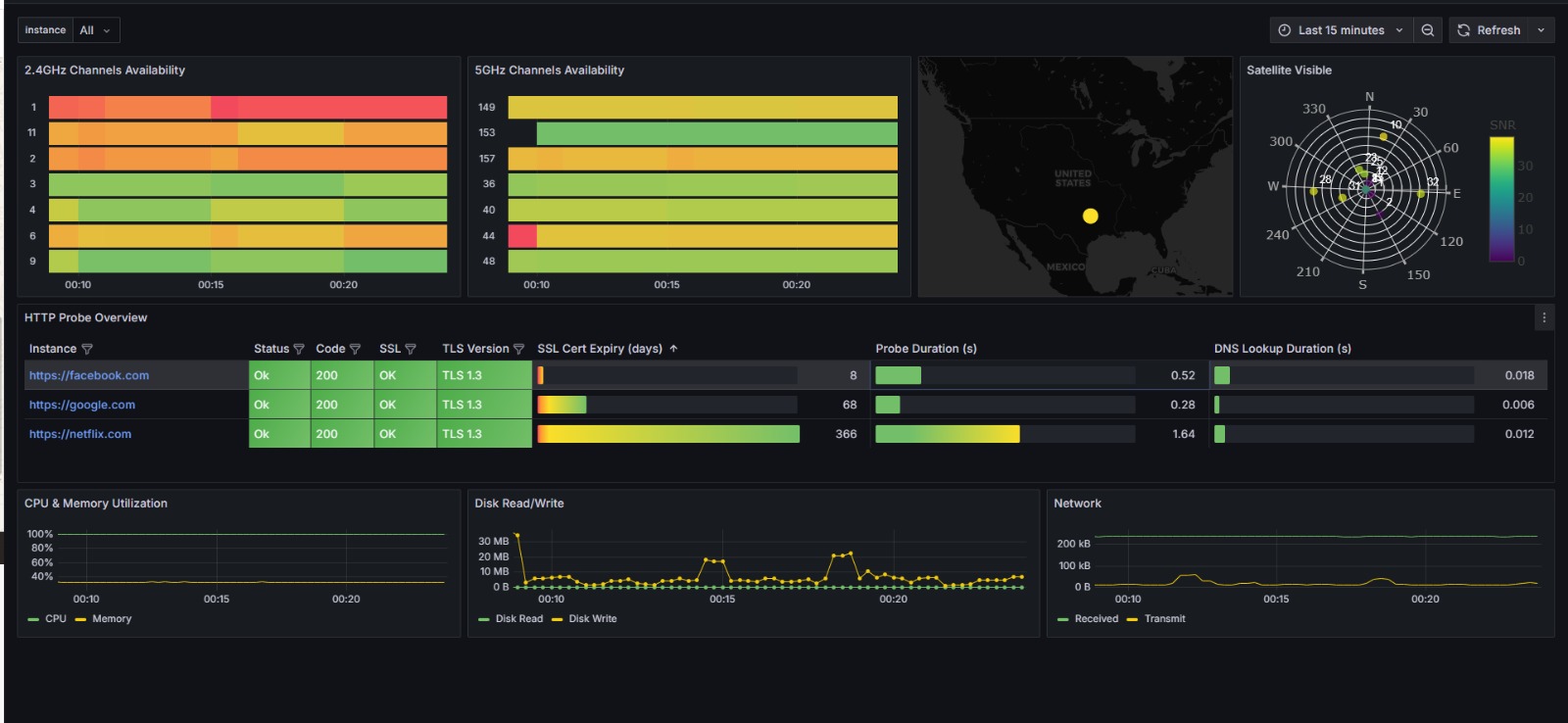
Task: Click the Status column filter icon
Action: 299,349
